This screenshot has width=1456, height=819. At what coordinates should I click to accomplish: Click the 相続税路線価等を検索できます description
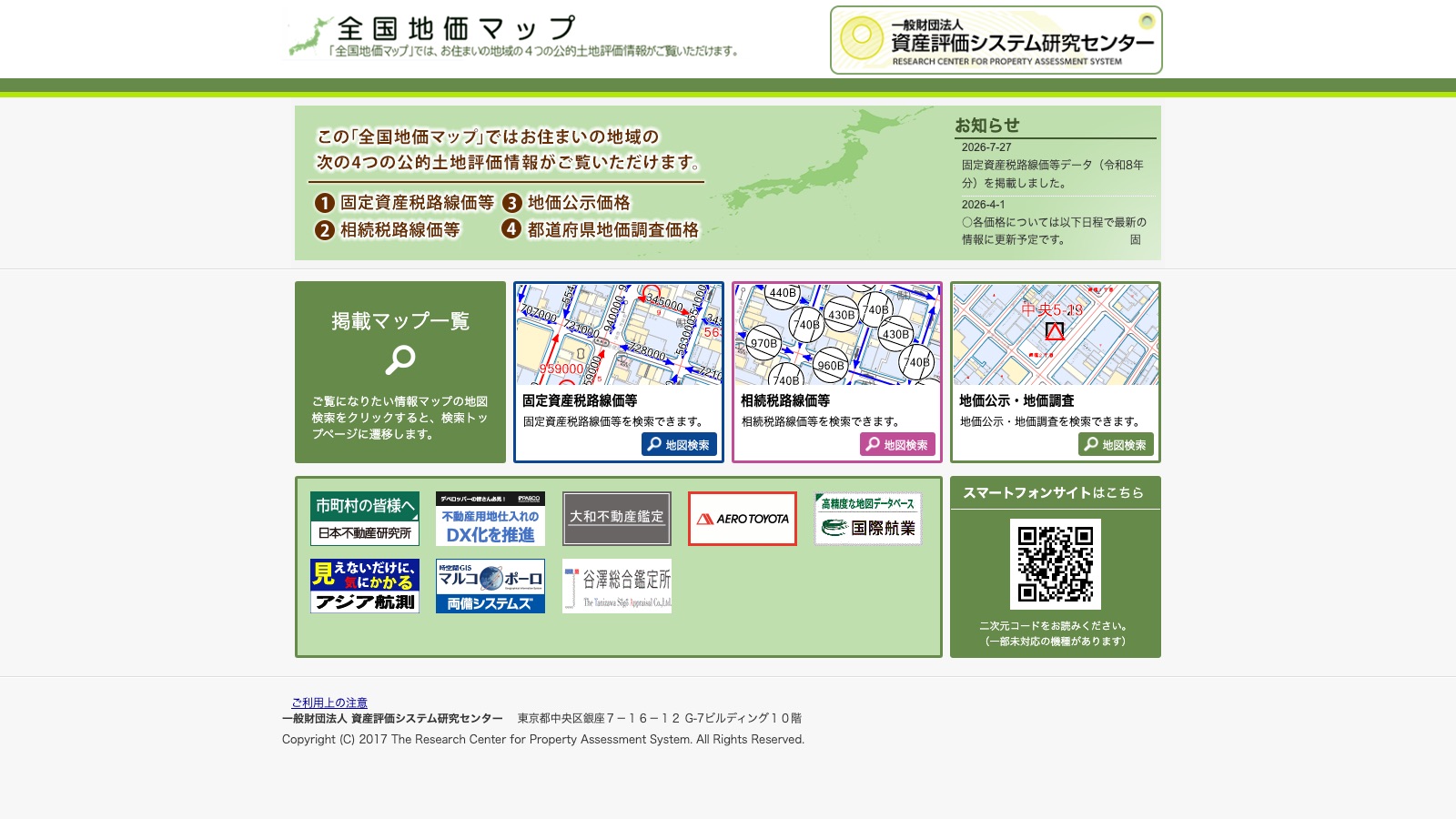(821, 421)
